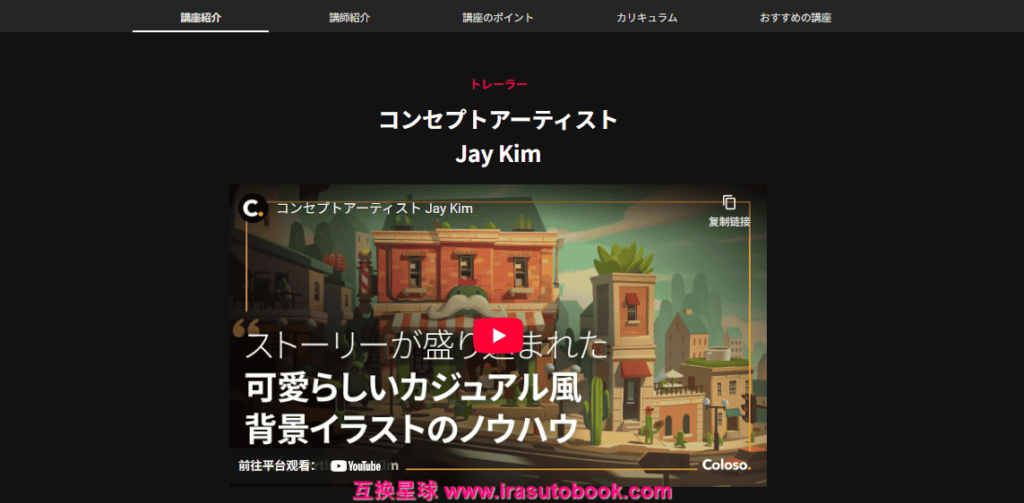Click the 背景イラストのノウハウ caption text
The image size is (1024, 503).
coord(412,428)
